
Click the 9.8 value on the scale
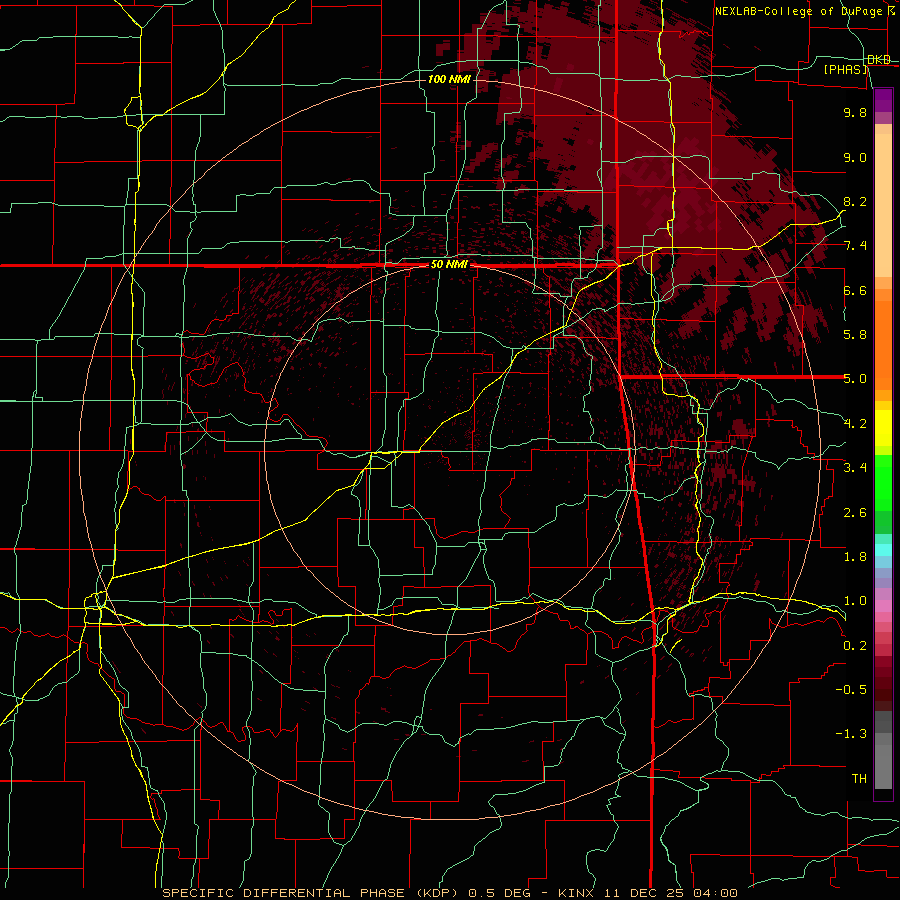(x=855, y=112)
